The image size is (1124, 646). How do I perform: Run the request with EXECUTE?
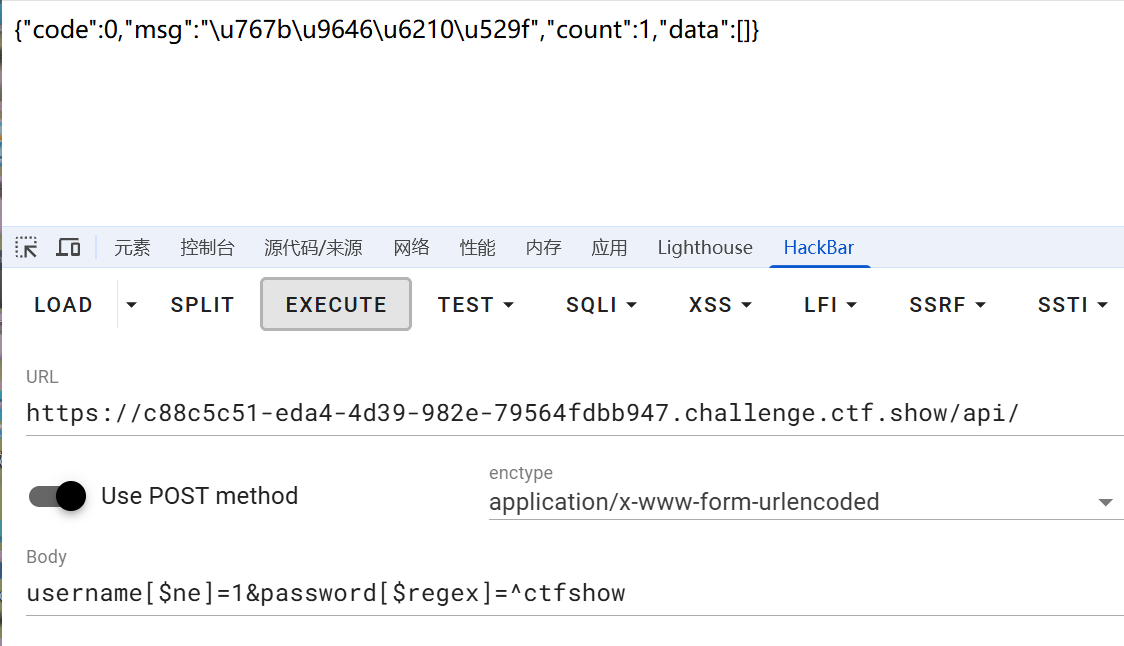[x=335, y=305]
